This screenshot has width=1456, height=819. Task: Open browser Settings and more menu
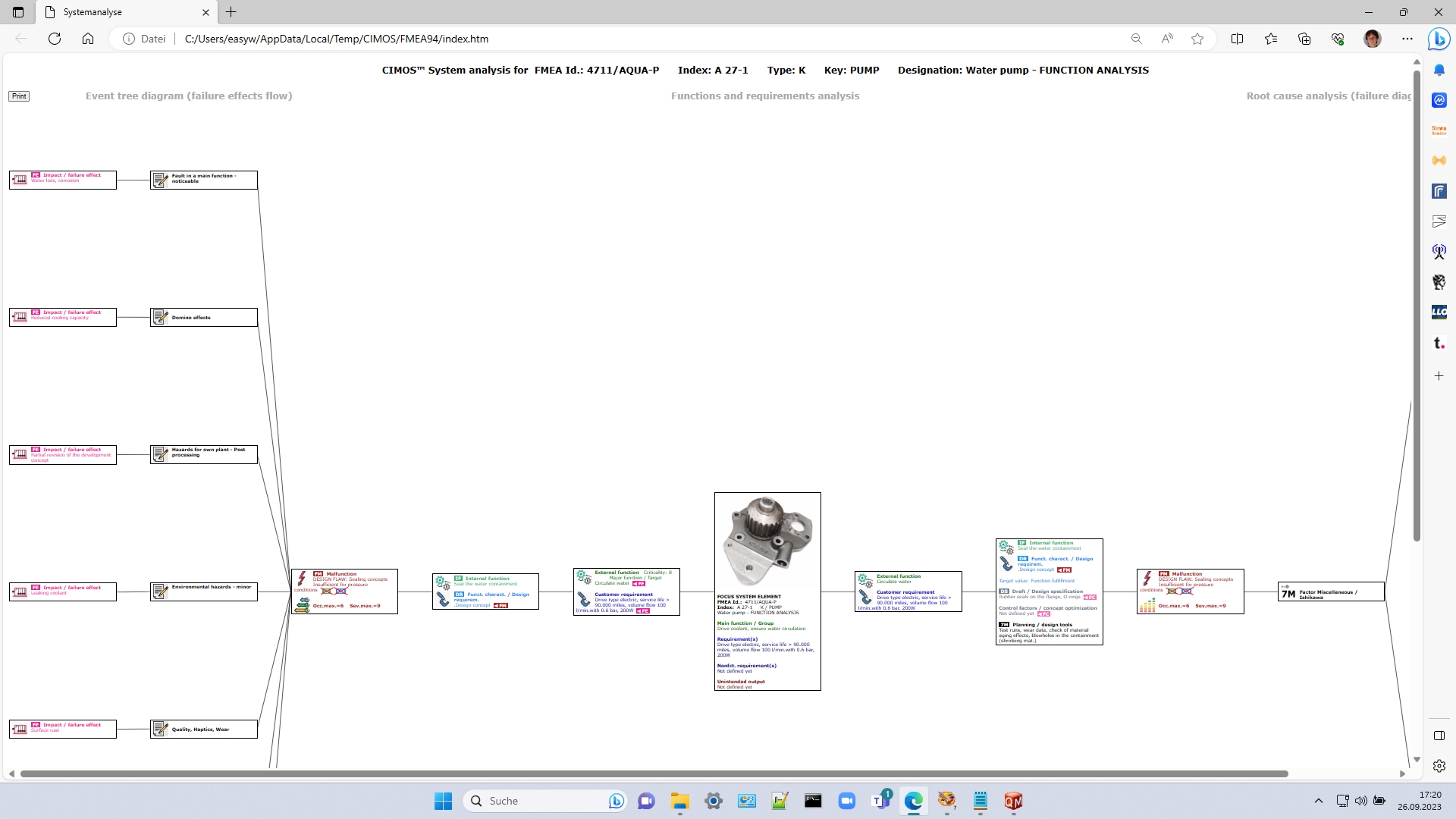tap(1407, 39)
